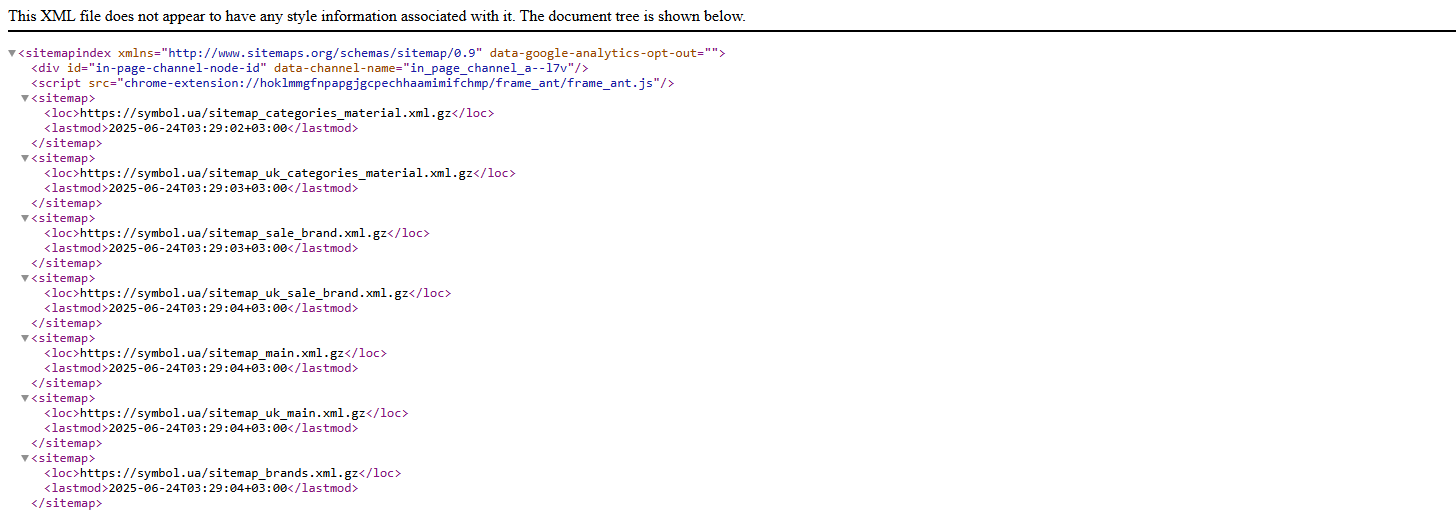Collapse sitemap node containing sitemap_brands.xml.gz
Image resolution: width=1456 pixels, height=512 pixels.
click(x=25, y=458)
